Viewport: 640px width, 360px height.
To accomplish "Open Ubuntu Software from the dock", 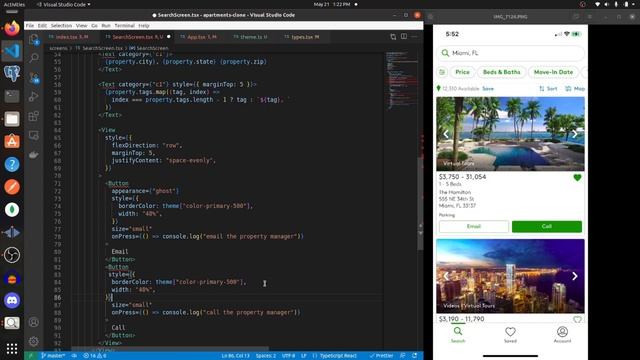I will (x=12, y=142).
